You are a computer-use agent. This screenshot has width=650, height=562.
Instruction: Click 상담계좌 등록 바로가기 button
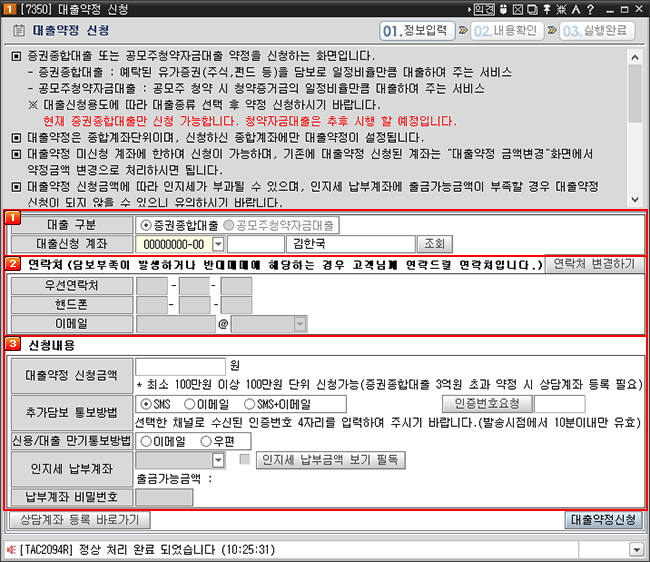tap(80, 520)
